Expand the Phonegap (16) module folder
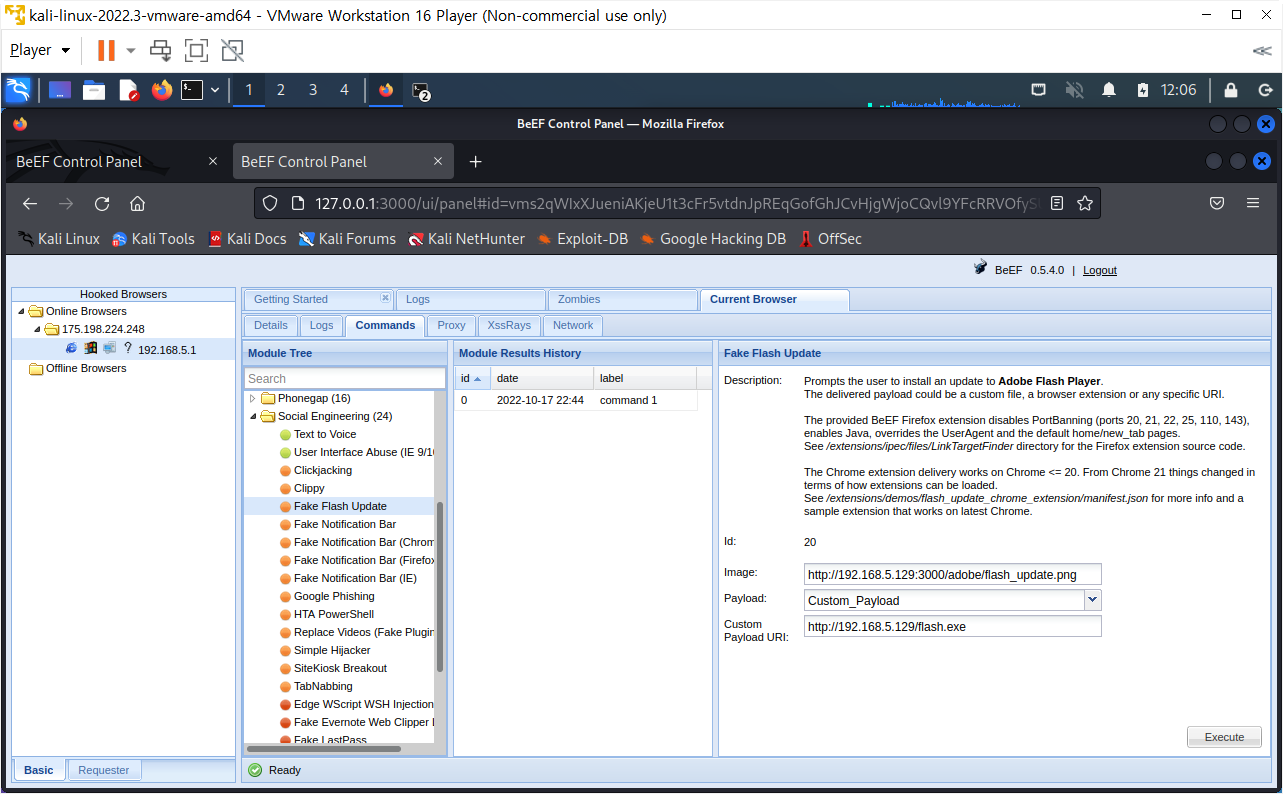The image size is (1283, 794). pyautogui.click(x=253, y=398)
